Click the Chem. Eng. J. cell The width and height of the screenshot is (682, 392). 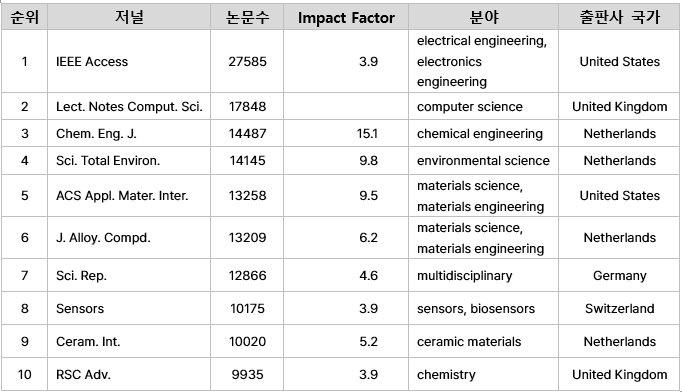pos(129,133)
